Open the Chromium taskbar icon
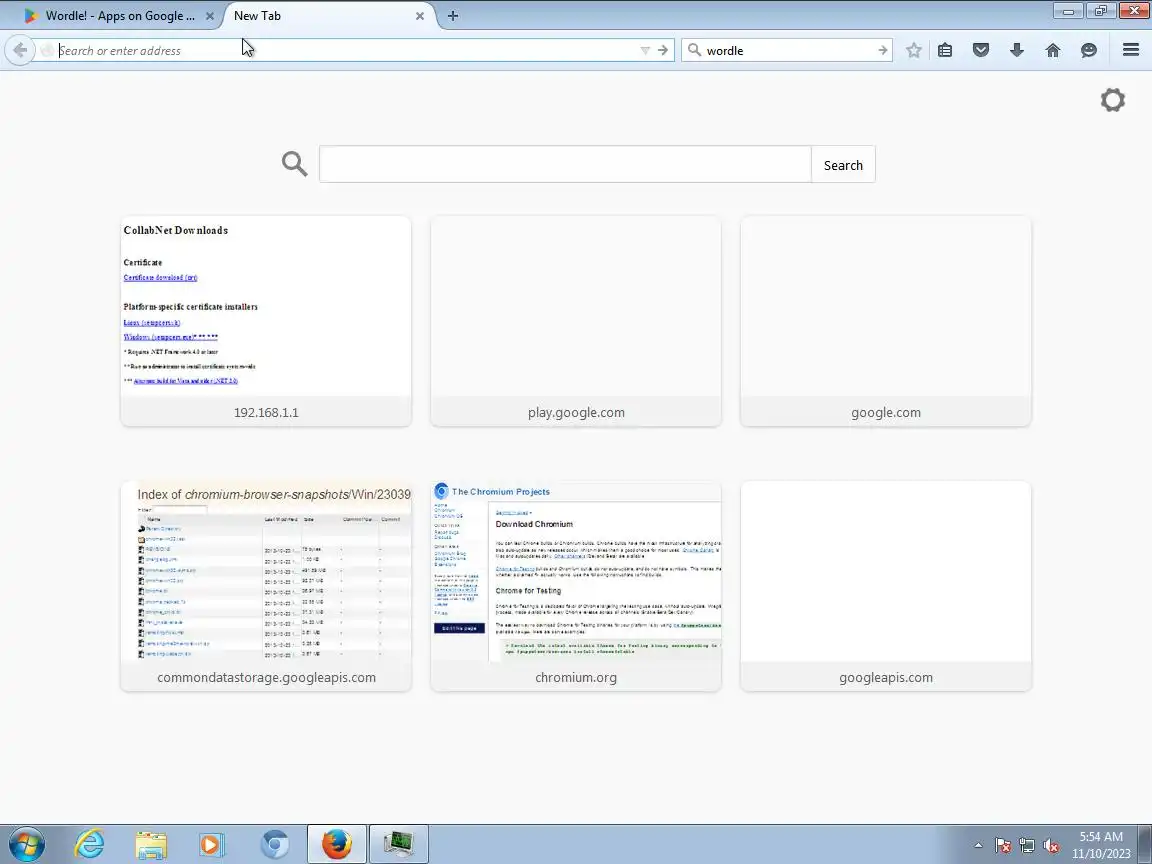 [275, 844]
